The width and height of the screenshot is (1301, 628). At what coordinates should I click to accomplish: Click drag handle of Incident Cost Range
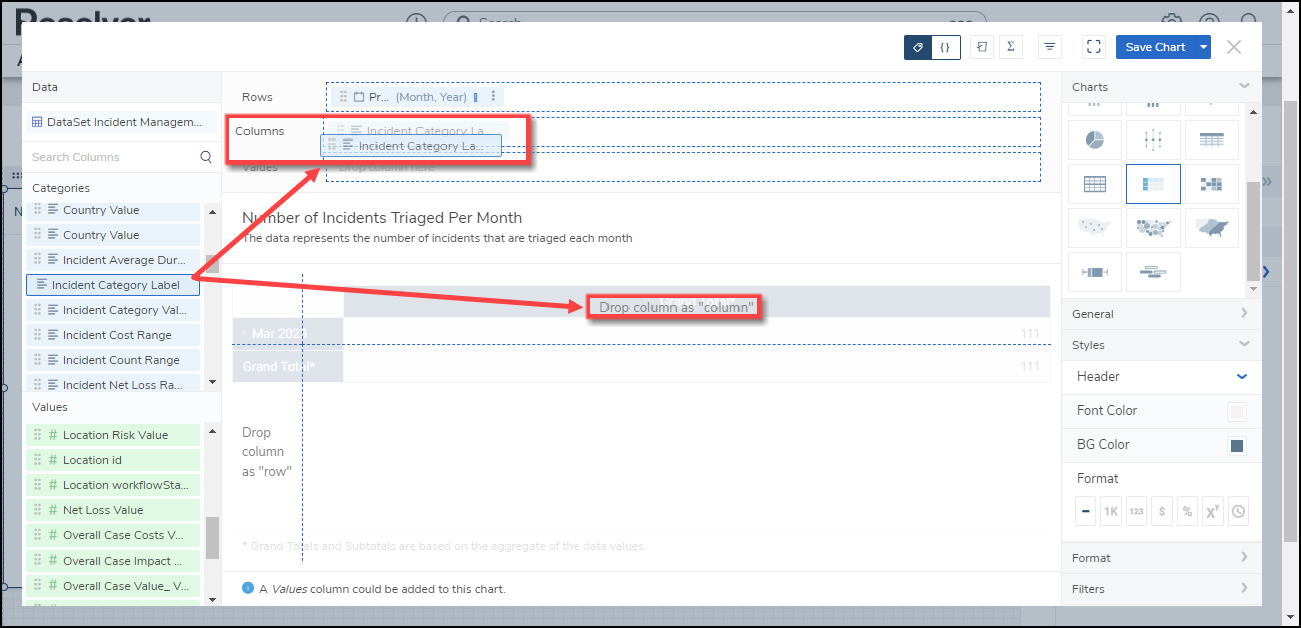38,335
